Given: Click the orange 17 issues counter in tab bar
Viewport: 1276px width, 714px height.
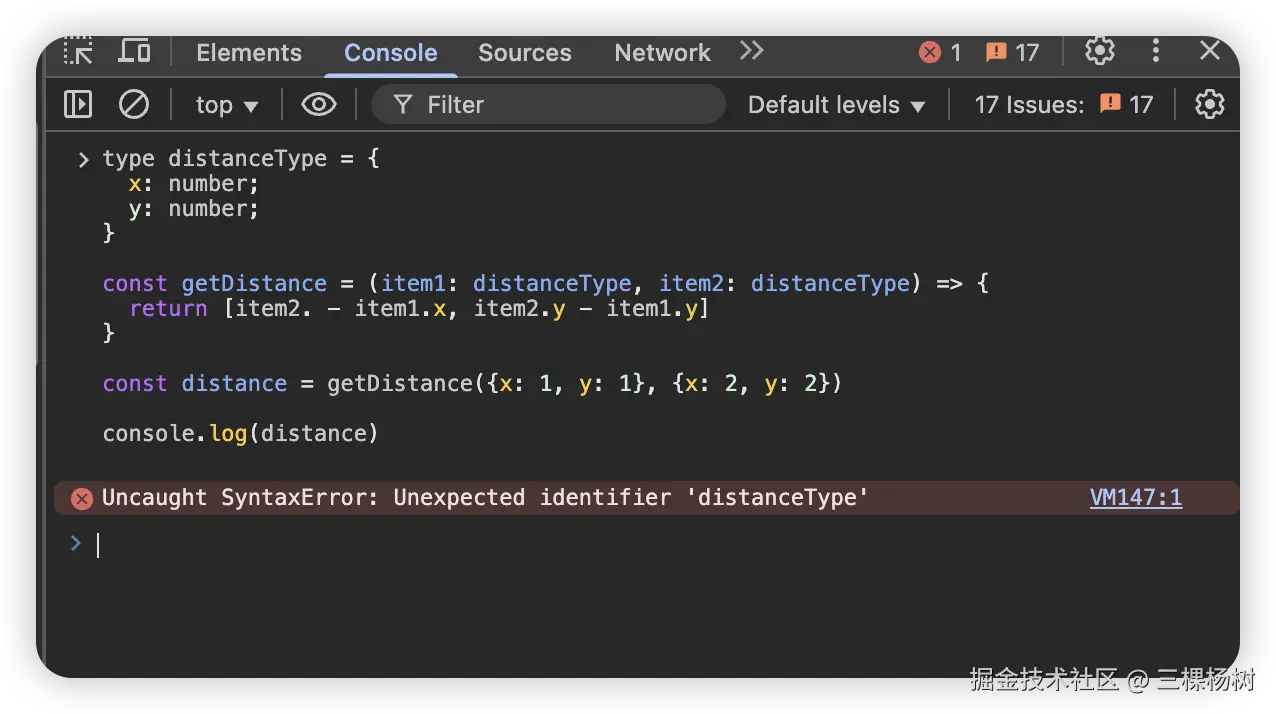Looking at the screenshot, I should (1012, 52).
